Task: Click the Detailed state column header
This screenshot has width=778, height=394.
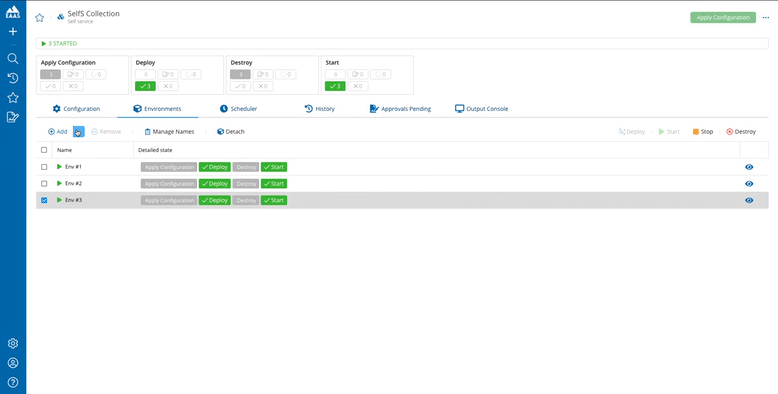Action: point(155,150)
